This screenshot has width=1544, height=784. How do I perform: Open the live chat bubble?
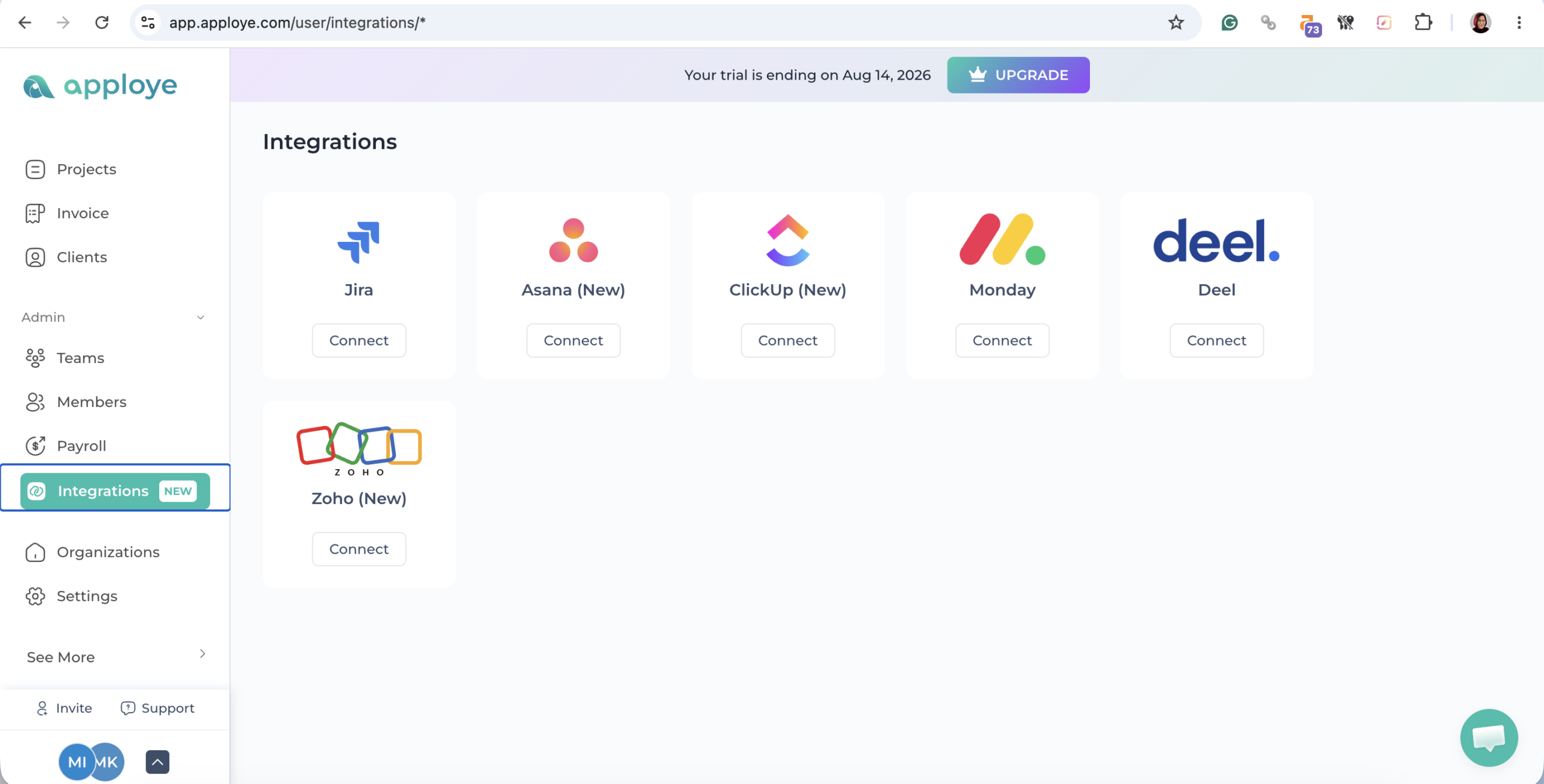coord(1489,738)
